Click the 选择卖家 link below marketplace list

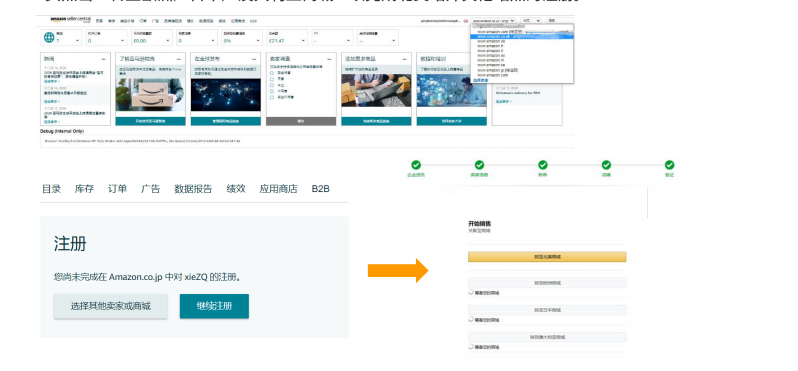[480, 80]
